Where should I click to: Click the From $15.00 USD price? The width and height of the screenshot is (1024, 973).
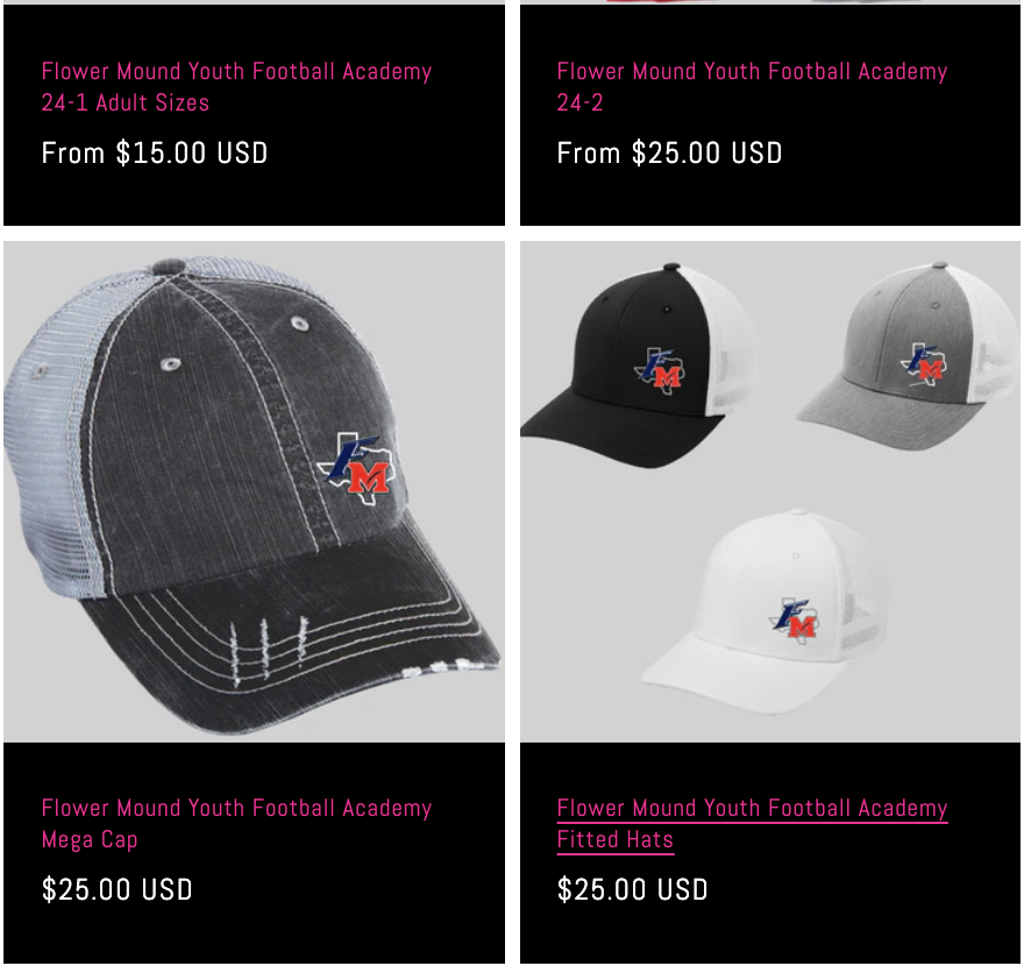click(155, 153)
